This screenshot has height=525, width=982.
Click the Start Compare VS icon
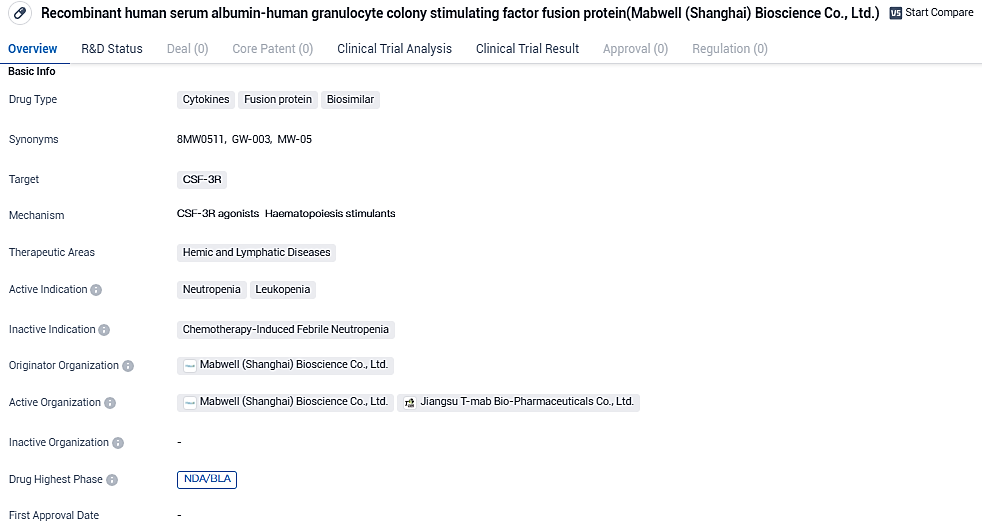[x=895, y=13]
